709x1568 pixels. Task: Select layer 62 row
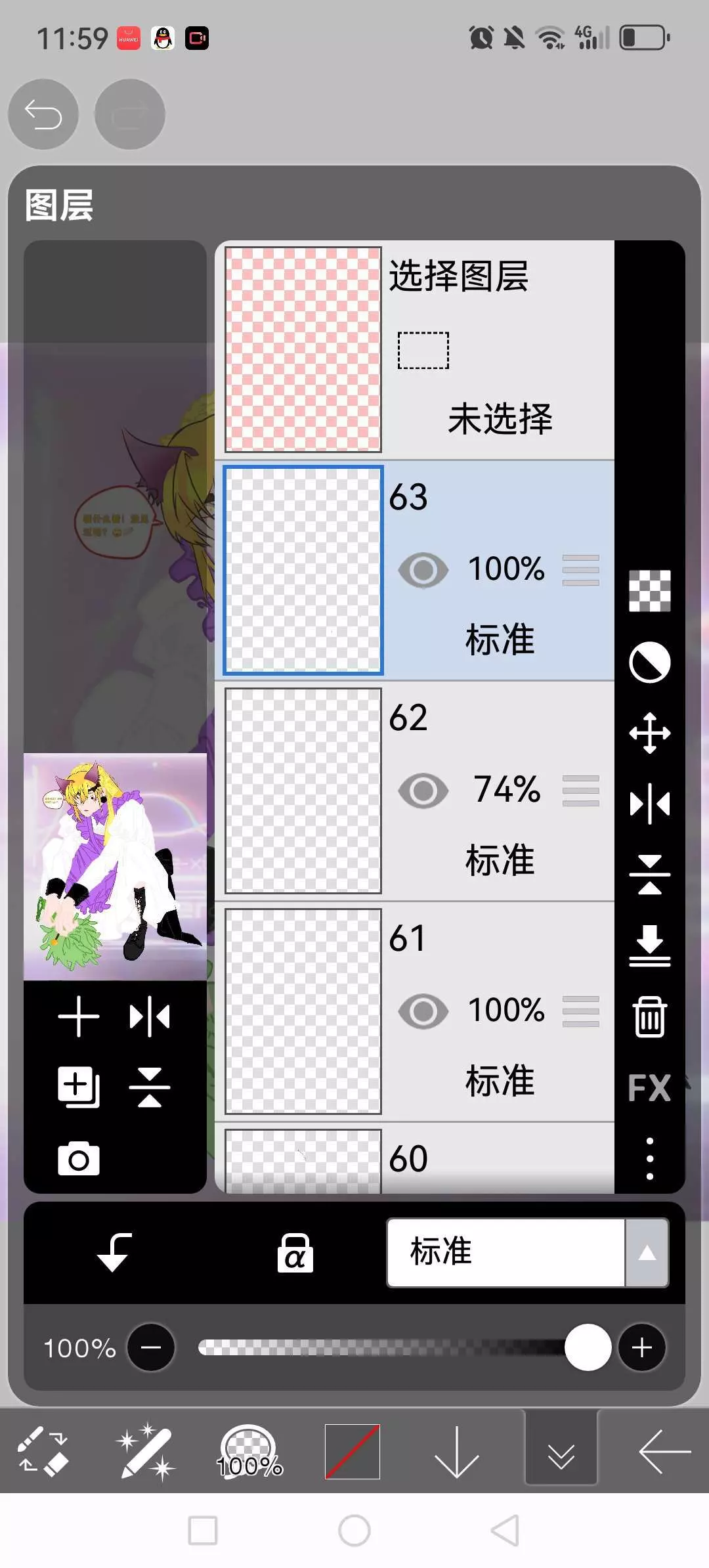coord(415,791)
